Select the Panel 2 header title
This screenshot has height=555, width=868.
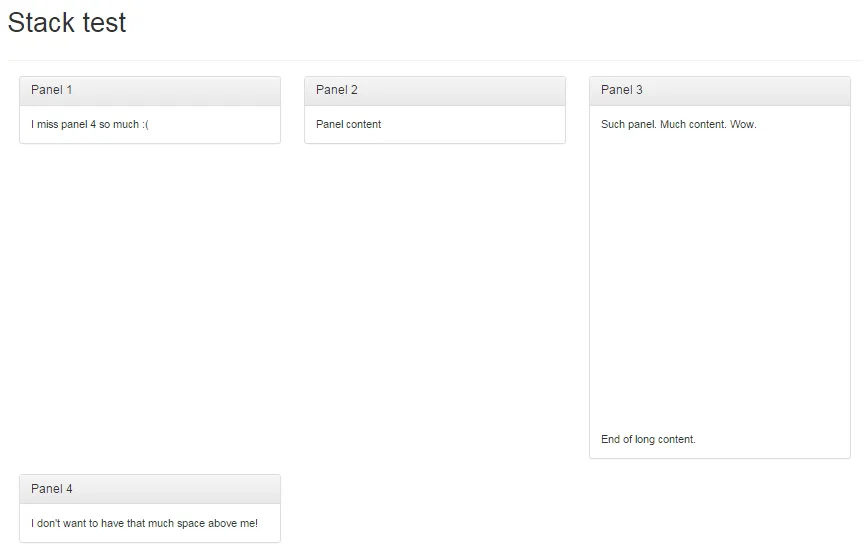pos(337,90)
